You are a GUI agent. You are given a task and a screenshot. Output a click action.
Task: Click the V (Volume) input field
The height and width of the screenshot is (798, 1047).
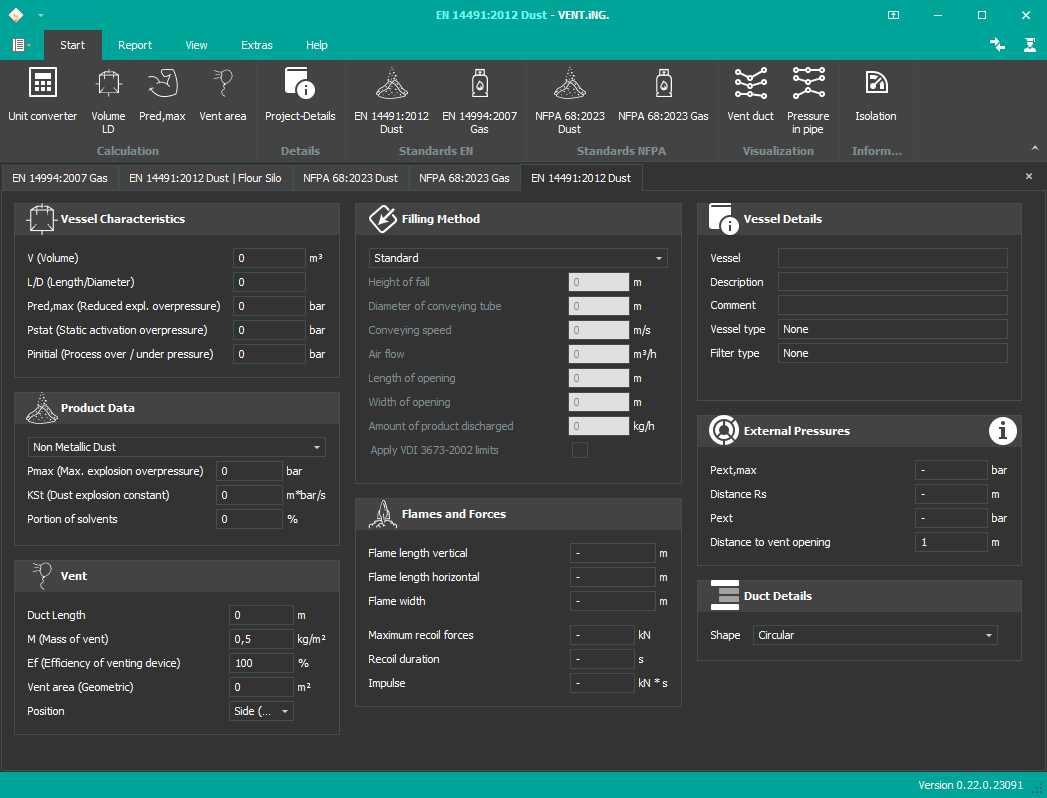point(269,258)
